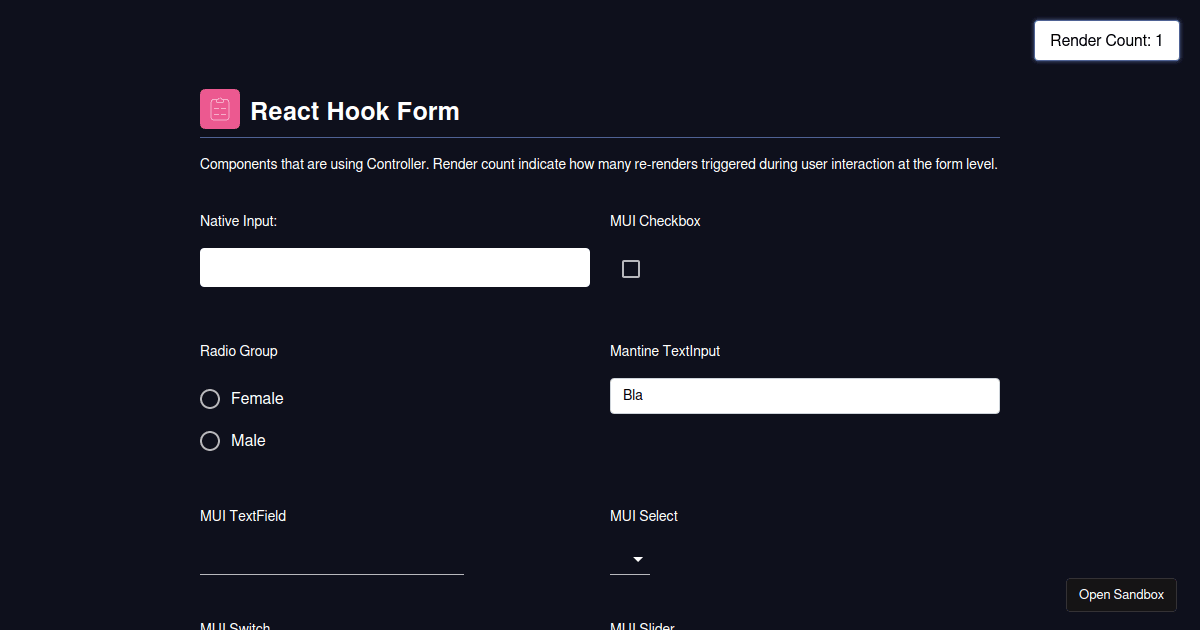1200x630 pixels.
Task: Click the Open Sandbox button
Action: pyautogui.click(x=1121, y=594)
